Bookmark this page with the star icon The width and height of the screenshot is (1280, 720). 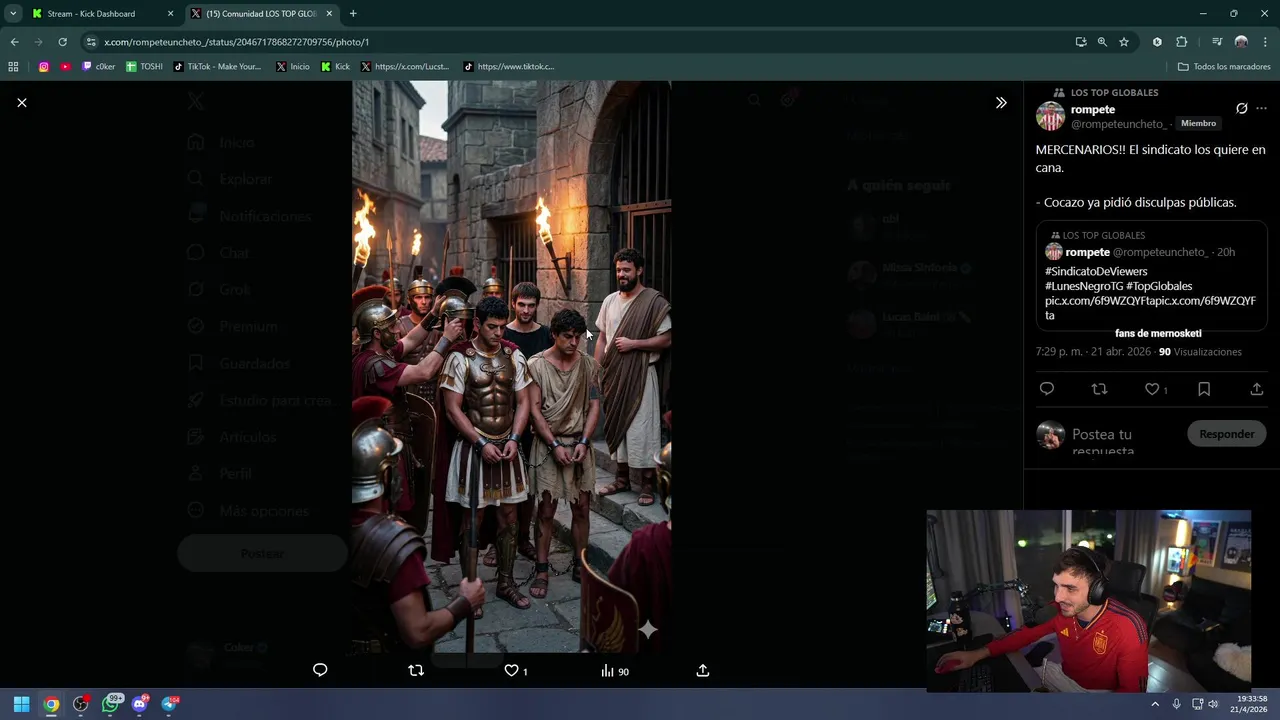point(1124,42)
